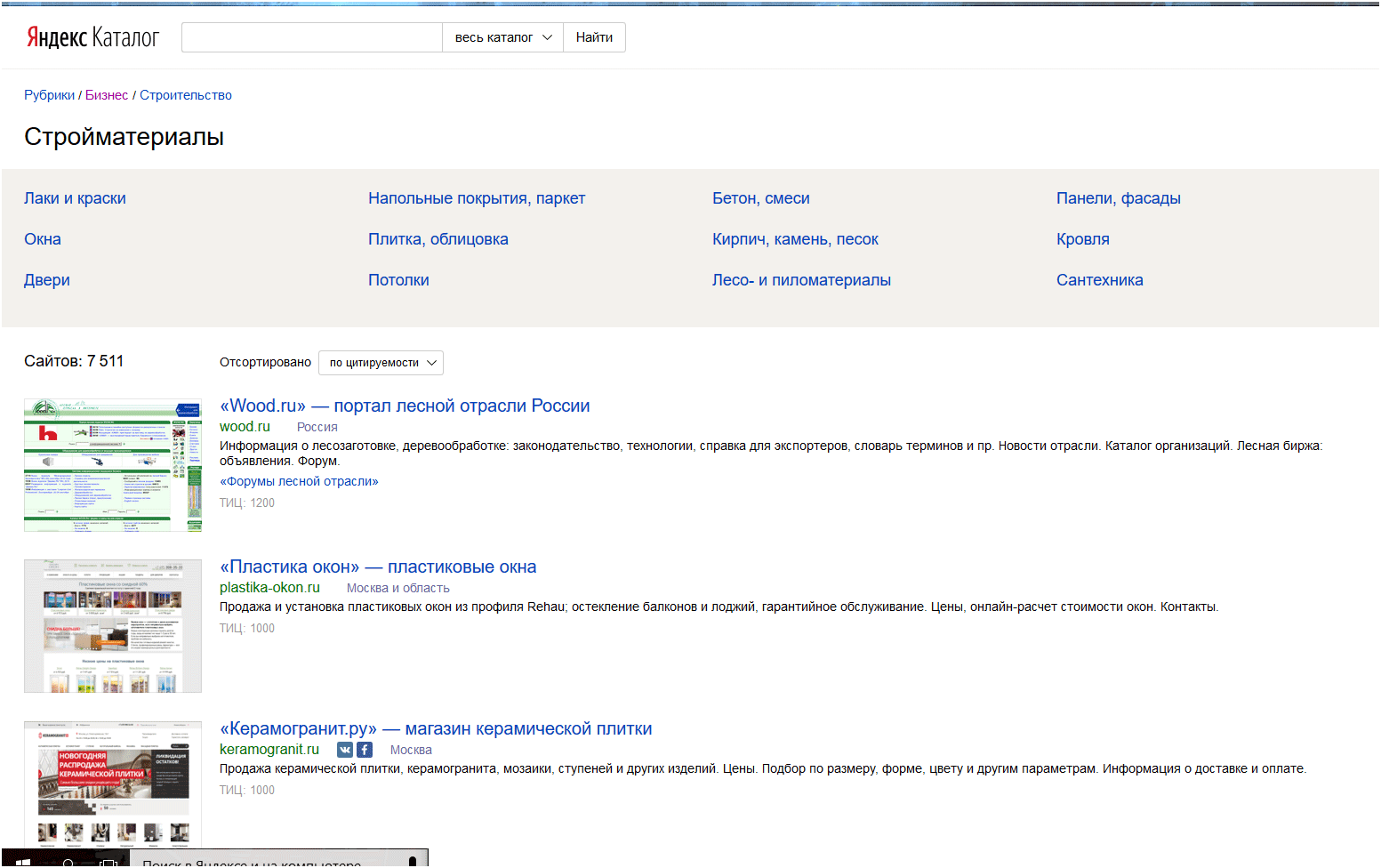Open «Wood.ru» — портал лесной отрасли title
This screenshot has width=1381, height=868.
pos(405,406)
